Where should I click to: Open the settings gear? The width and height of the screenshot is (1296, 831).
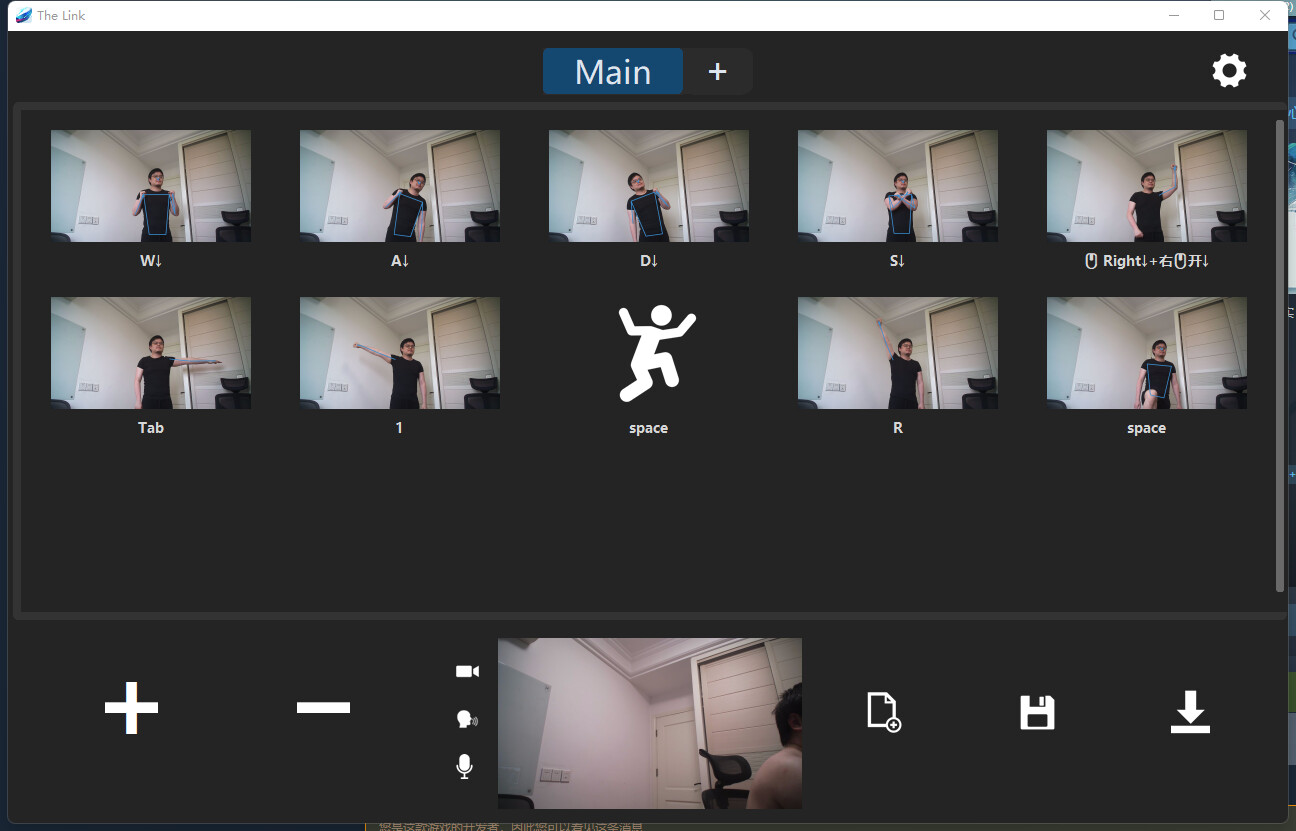1229,70
